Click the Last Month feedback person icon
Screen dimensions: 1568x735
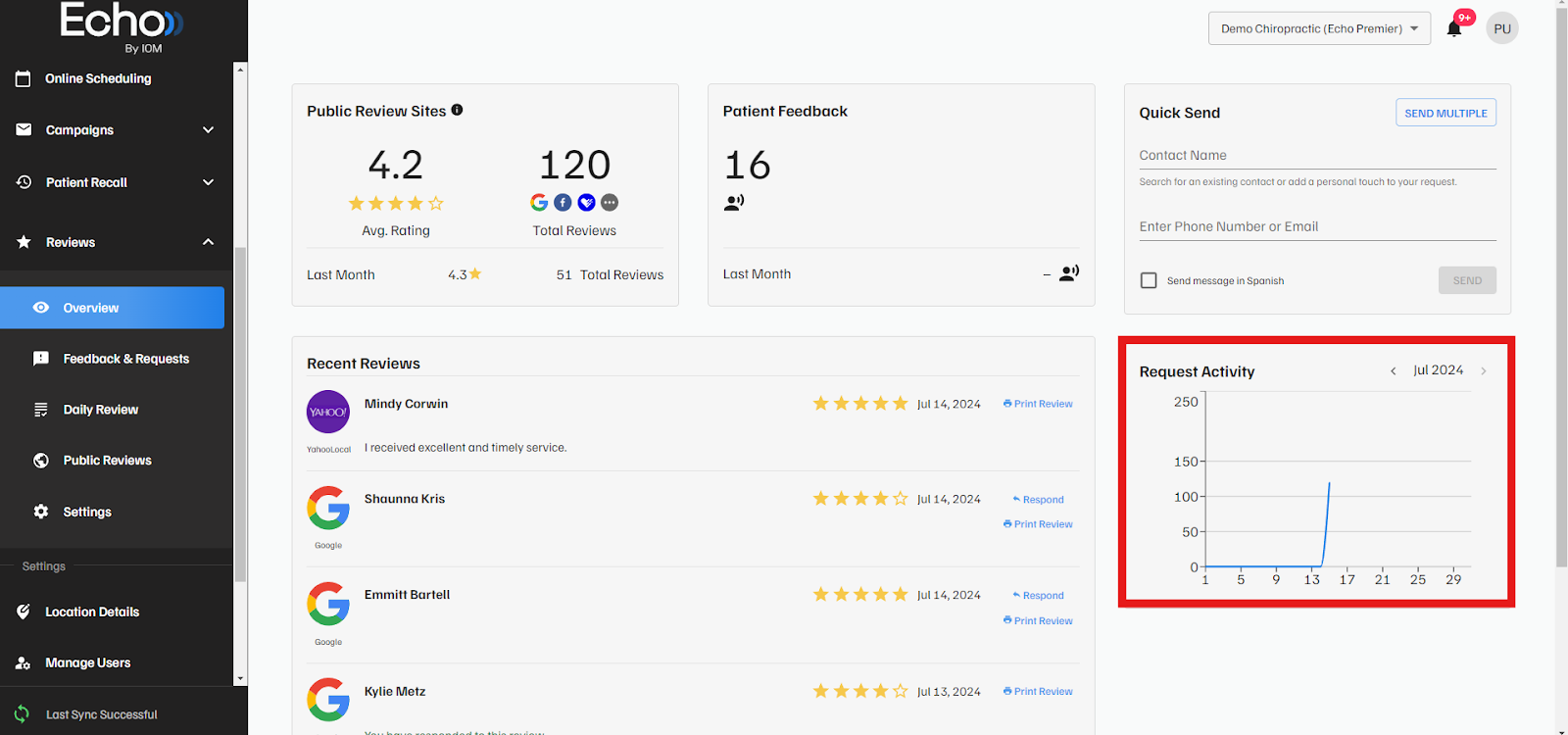[1069, 272]
